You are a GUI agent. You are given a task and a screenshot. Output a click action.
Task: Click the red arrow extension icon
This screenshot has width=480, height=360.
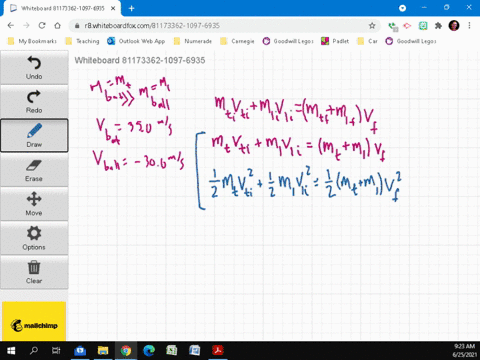coord(407,26)
